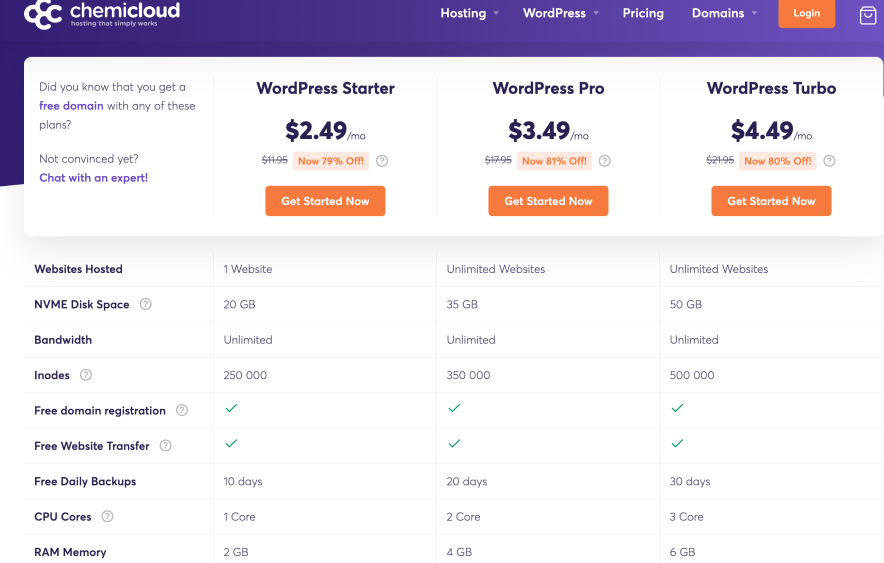Select the RAM Memory row label
Viewport: 884px width, 563px height.
70,552
